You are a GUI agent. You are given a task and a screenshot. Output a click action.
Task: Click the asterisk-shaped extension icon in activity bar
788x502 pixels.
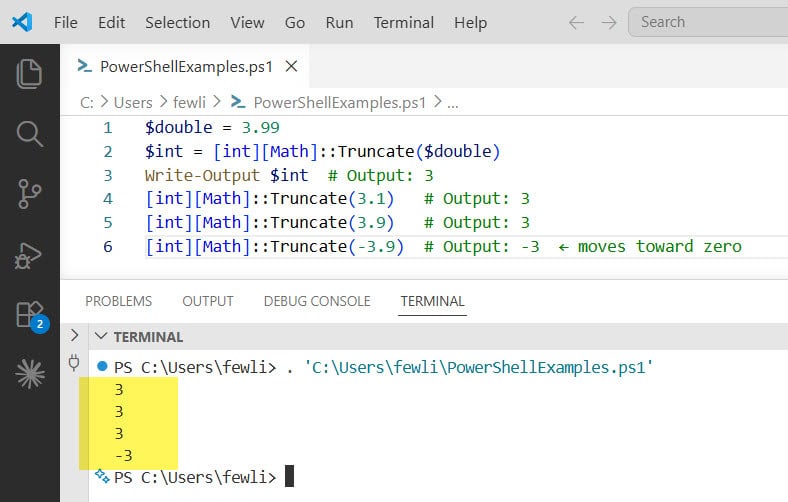[x=30, y=374]
